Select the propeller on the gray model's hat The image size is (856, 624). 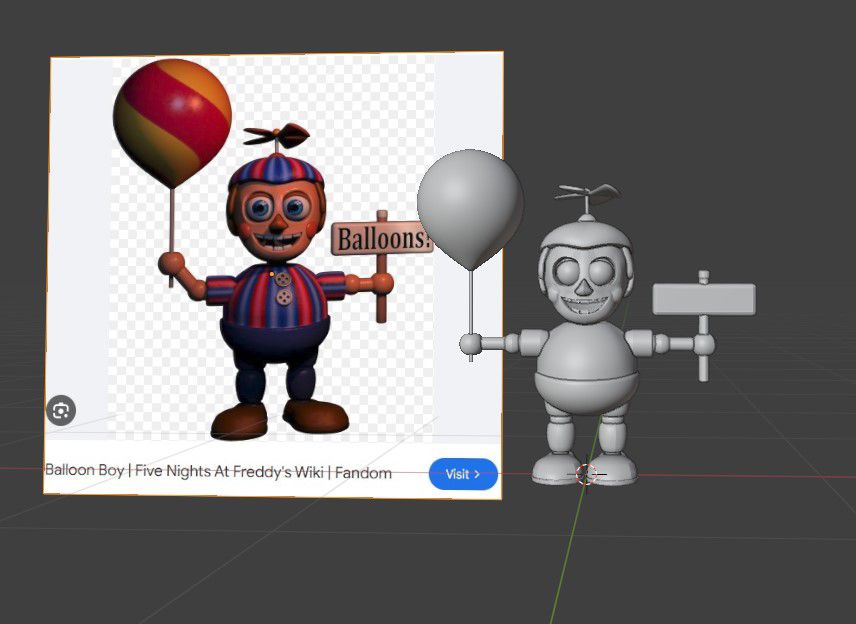pos(587,194)
